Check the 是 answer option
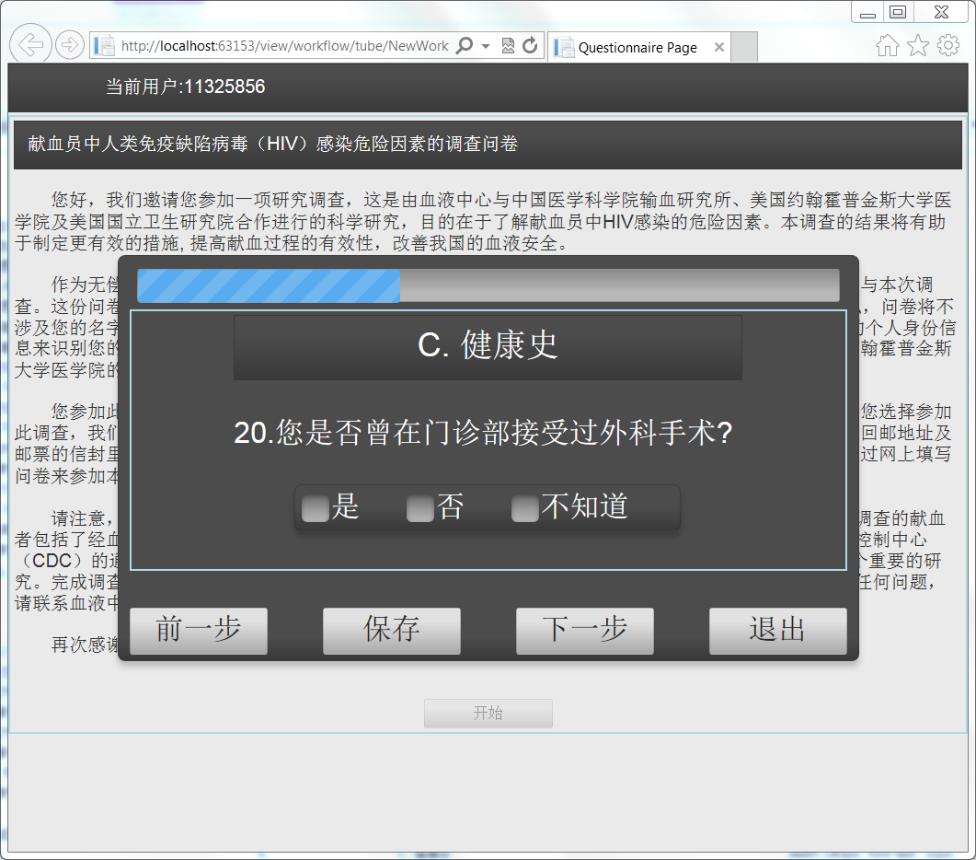 pyautogui.click(x=315, y=509)
